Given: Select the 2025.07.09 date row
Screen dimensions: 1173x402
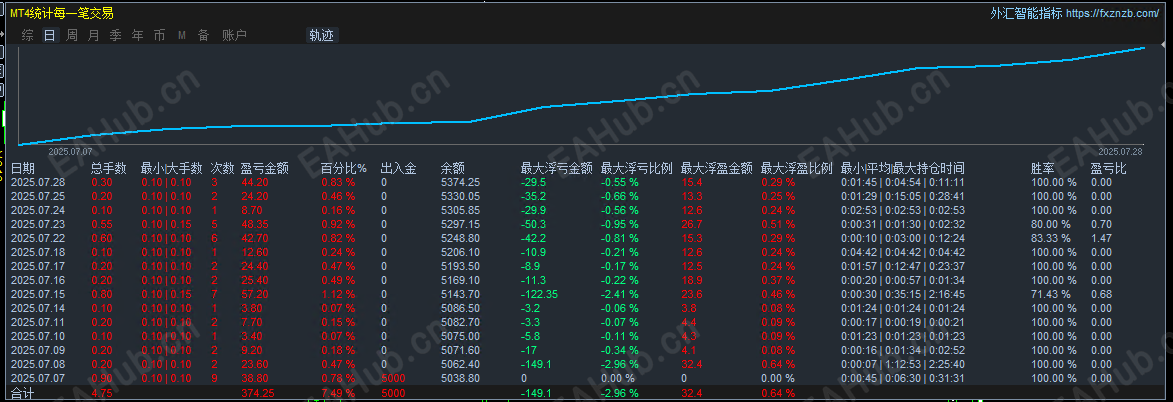Looking at the screenshot, I should pos(38,350).
